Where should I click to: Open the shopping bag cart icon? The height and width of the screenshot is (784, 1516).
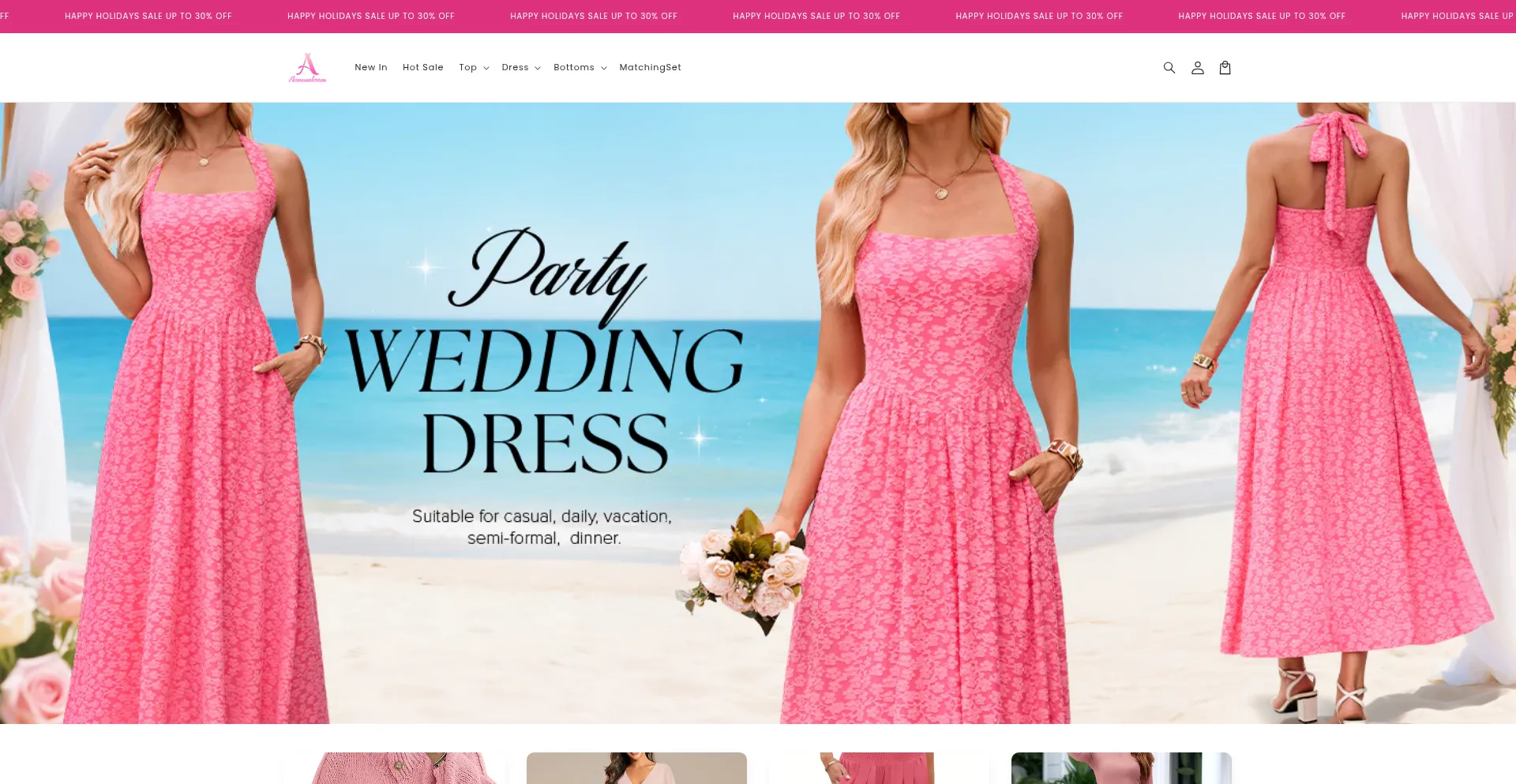click(x=1225, y=68)
